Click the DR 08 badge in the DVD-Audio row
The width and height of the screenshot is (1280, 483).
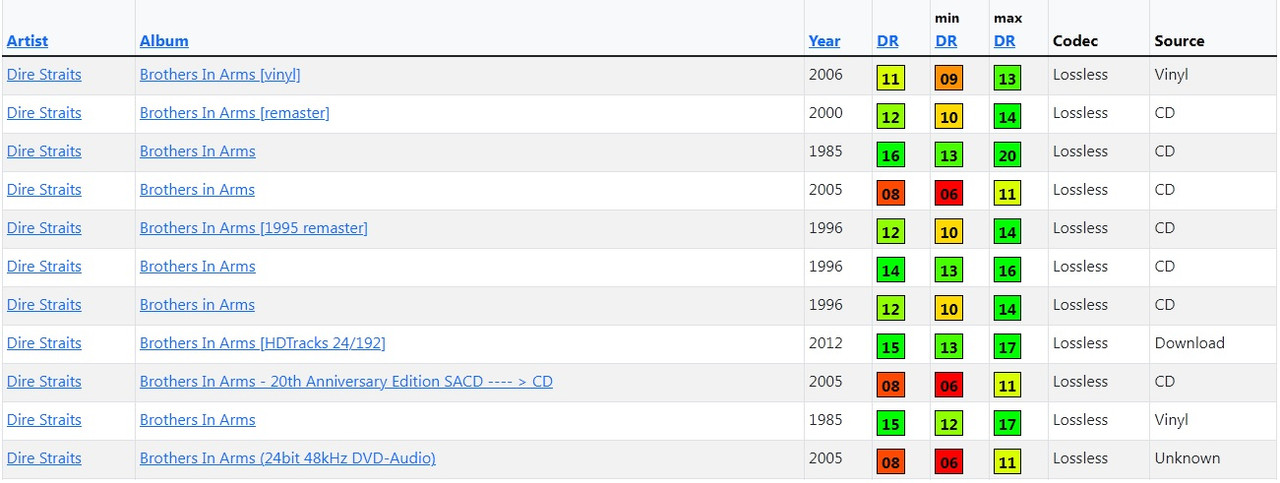891,462
